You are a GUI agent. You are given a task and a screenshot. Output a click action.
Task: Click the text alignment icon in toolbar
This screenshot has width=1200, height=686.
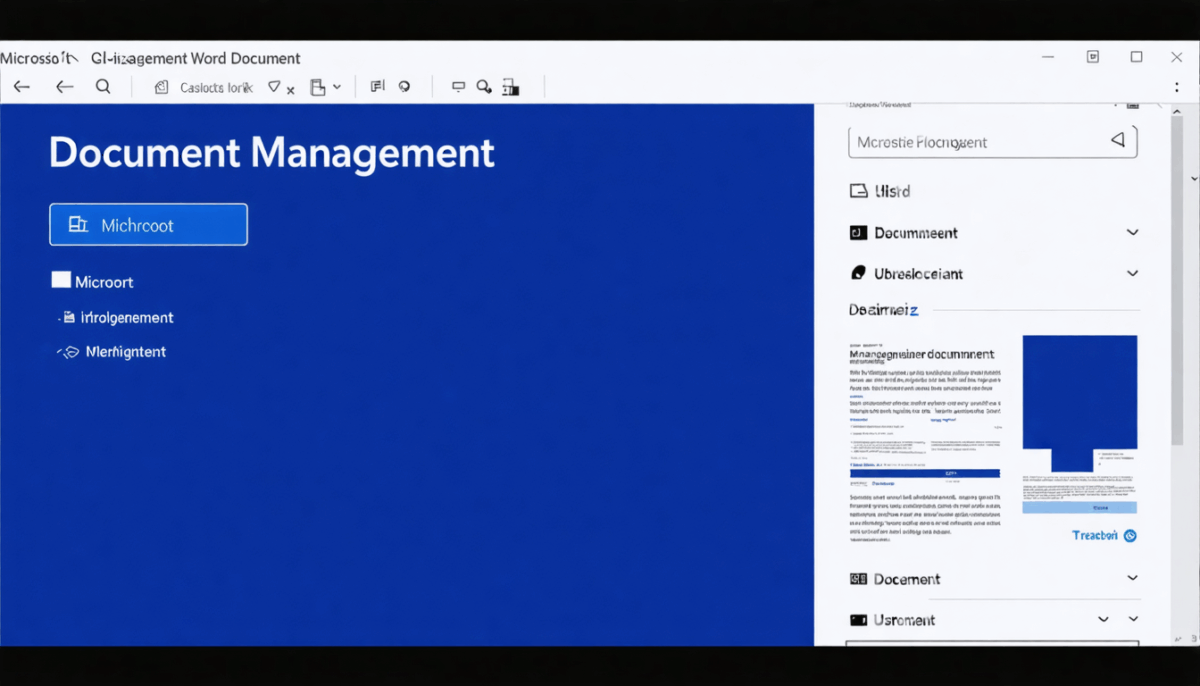pos(377,87)
